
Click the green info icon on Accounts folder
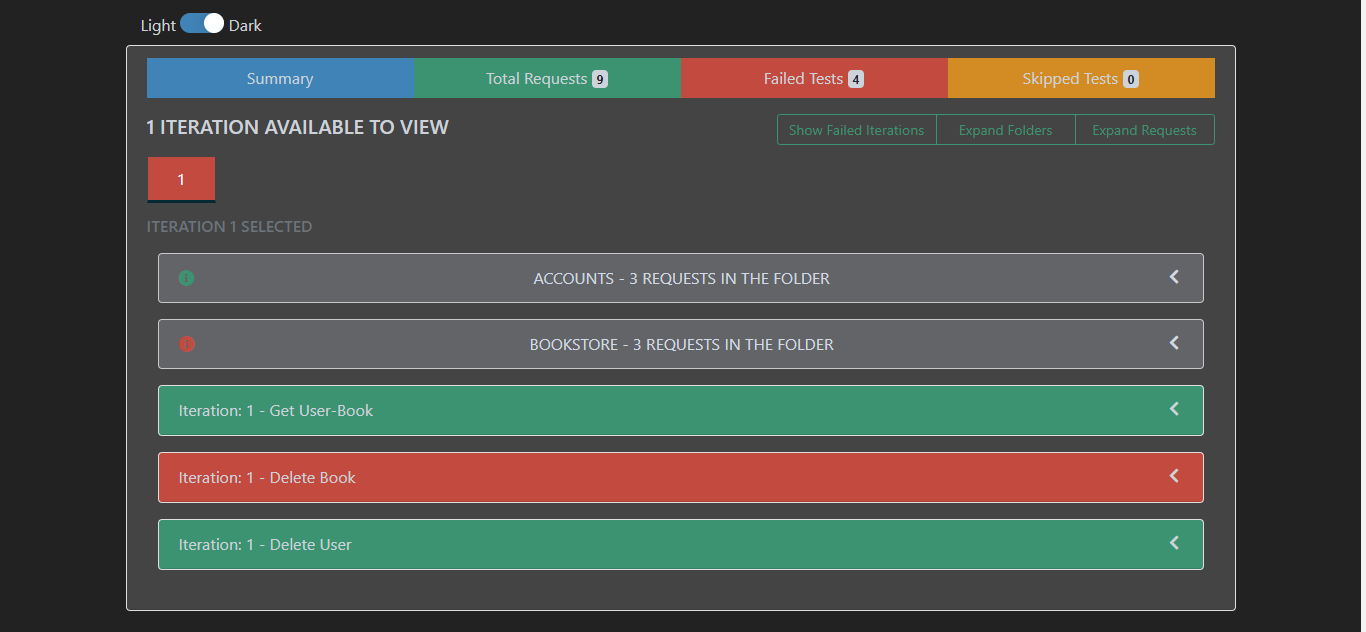(186, 278)
